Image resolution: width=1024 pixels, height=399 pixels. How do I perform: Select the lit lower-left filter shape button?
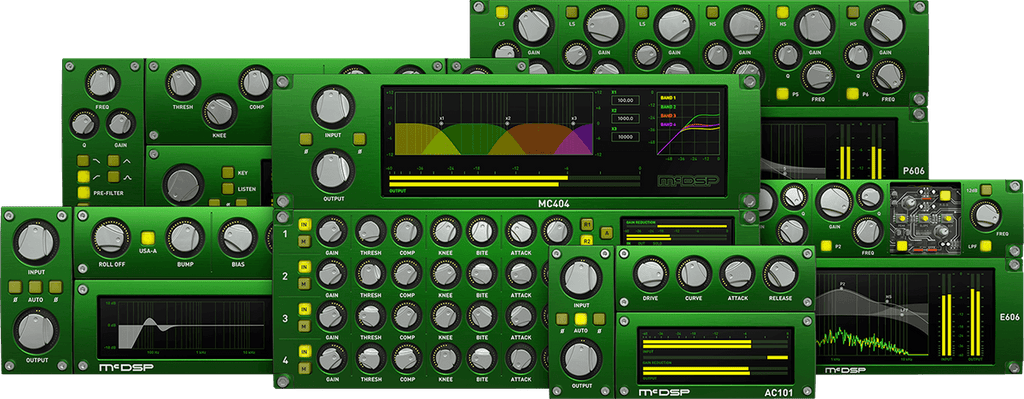pos(83,176)
